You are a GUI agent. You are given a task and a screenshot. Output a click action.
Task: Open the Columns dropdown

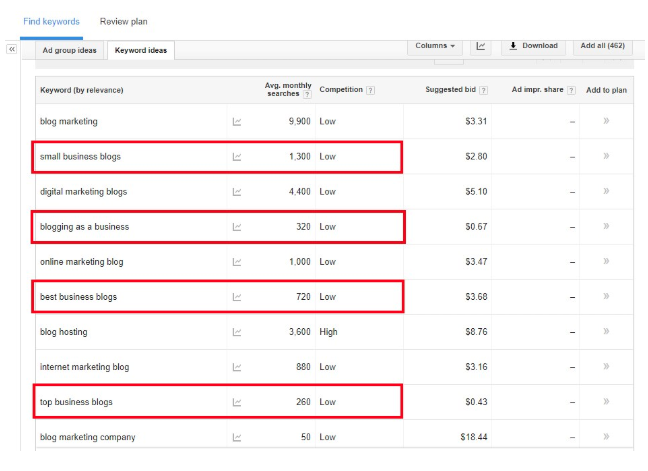[x=435, y=46]
